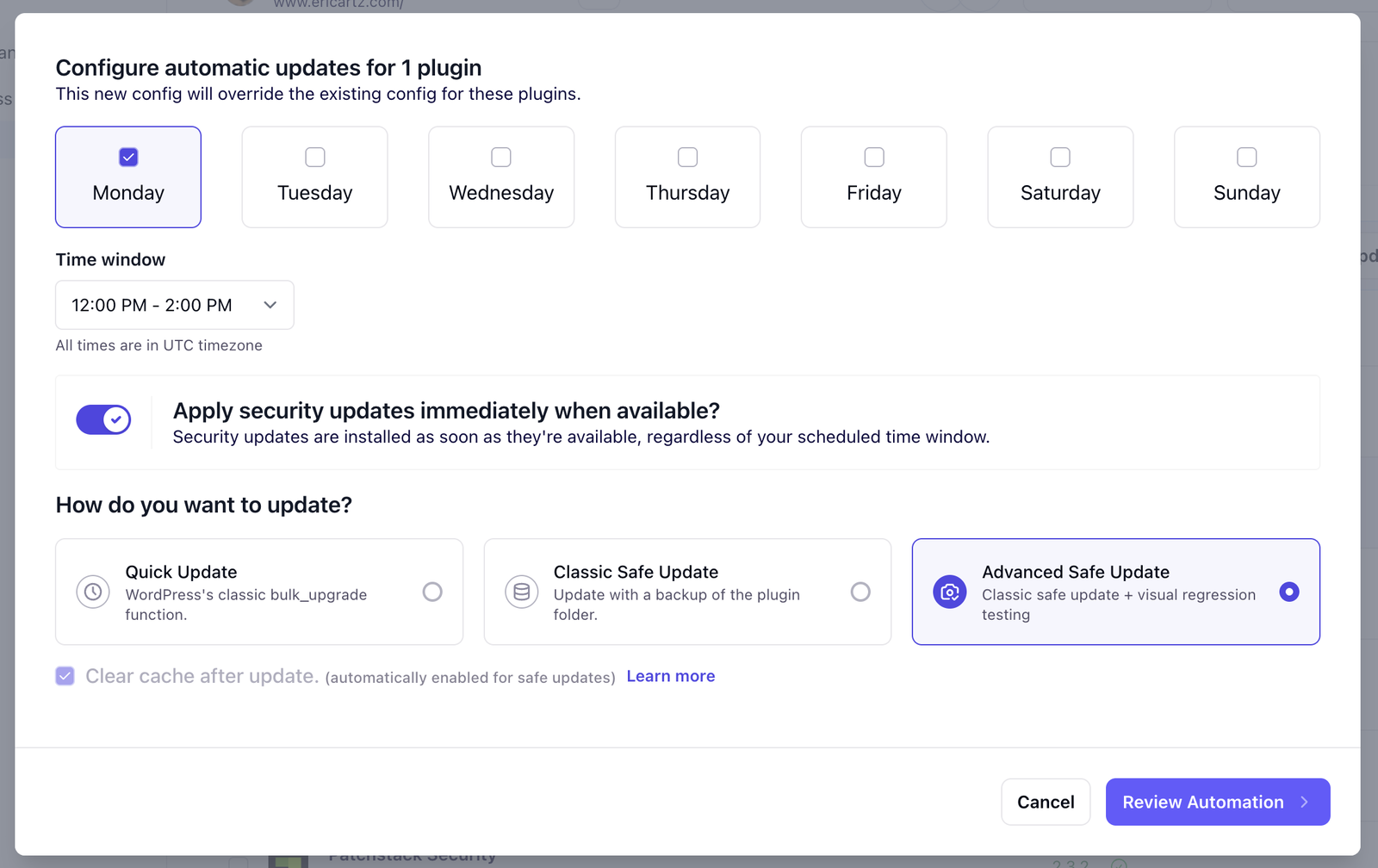
Task: Disable immediate security updates toggle
Action: [103, 419]
